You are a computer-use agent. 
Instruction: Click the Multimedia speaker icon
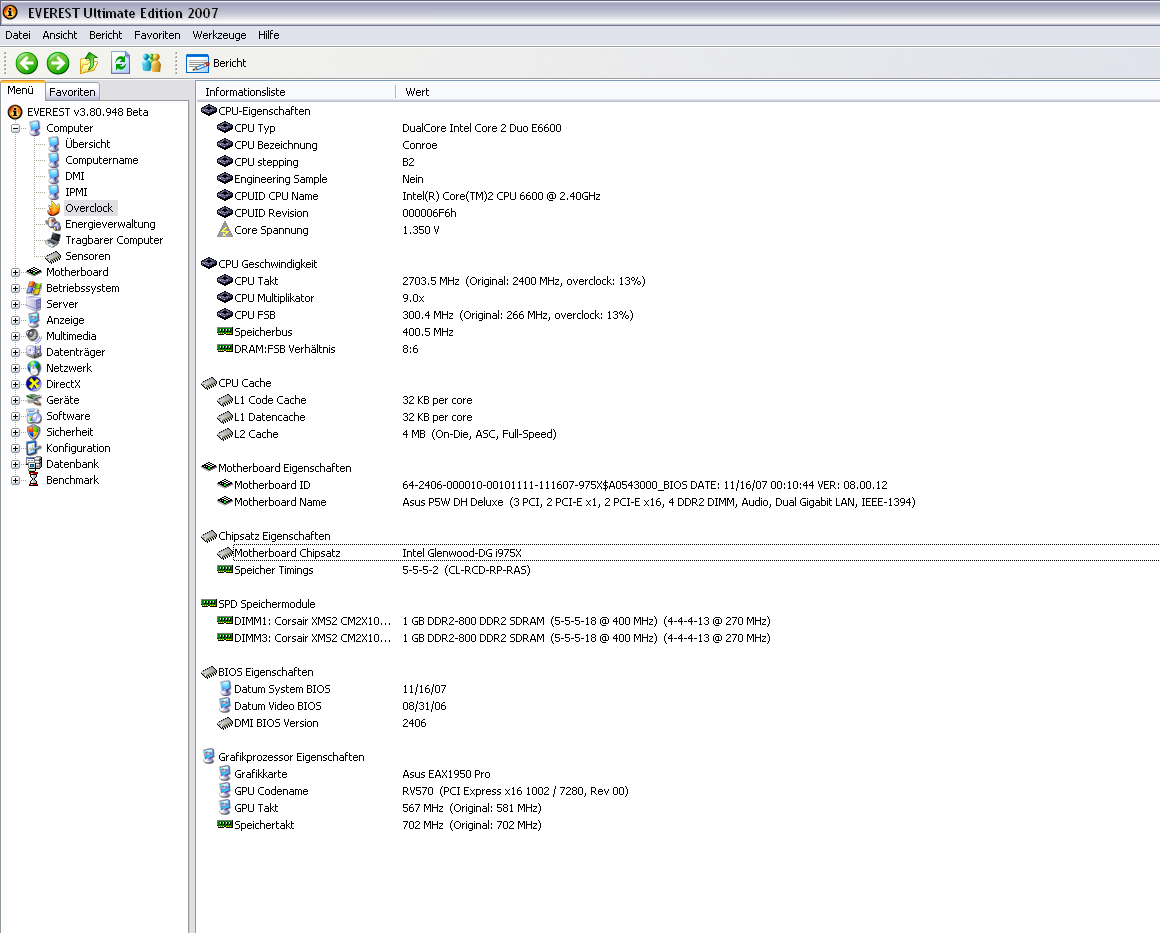pyautogui.click(x=33, y=336)
